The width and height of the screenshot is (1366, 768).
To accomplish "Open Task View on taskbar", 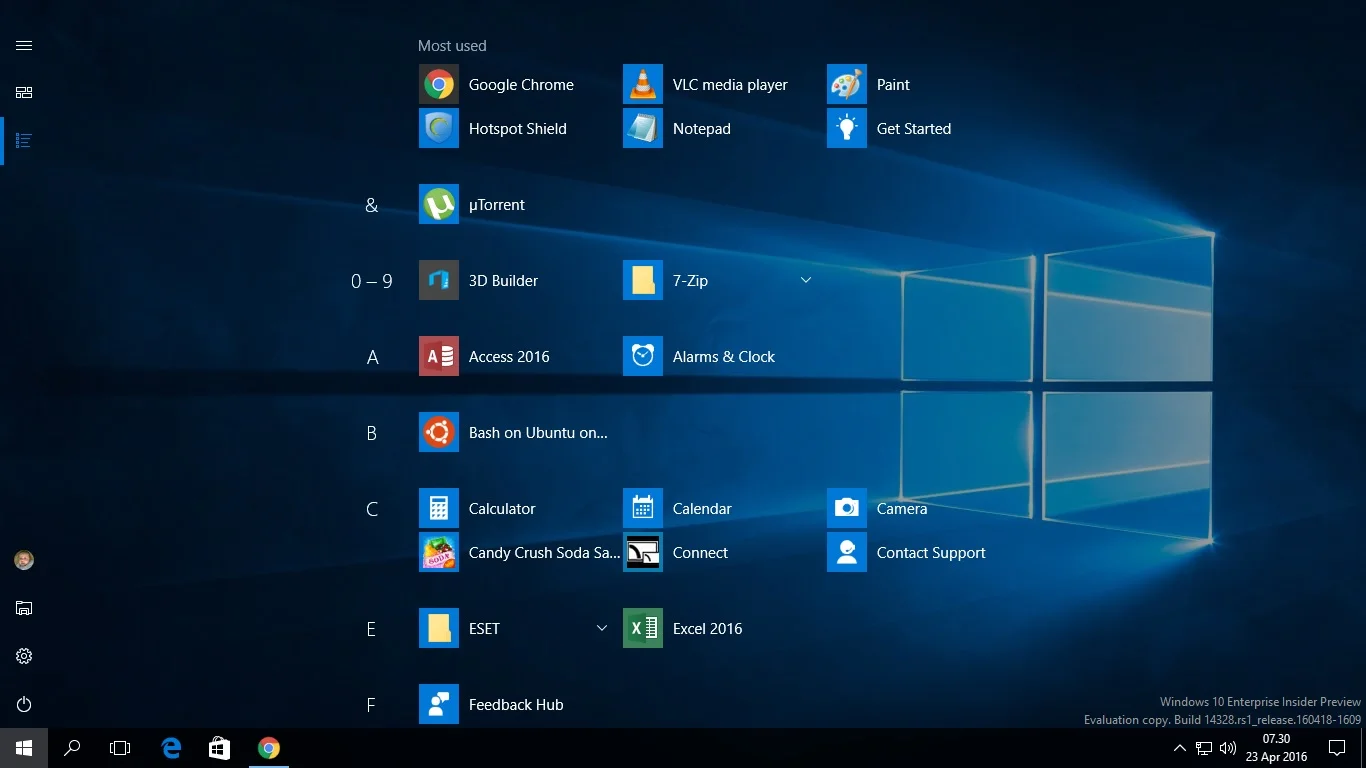I will pos(120,748).
